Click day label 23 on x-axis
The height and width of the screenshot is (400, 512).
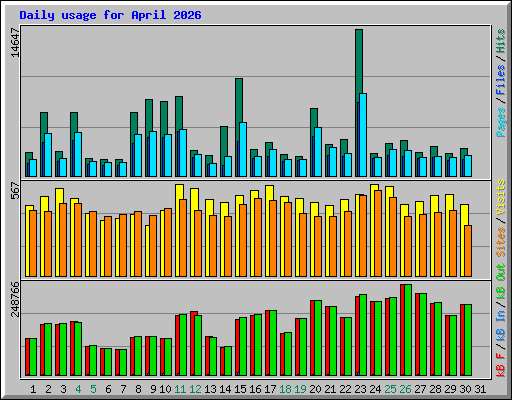point(360,389)
